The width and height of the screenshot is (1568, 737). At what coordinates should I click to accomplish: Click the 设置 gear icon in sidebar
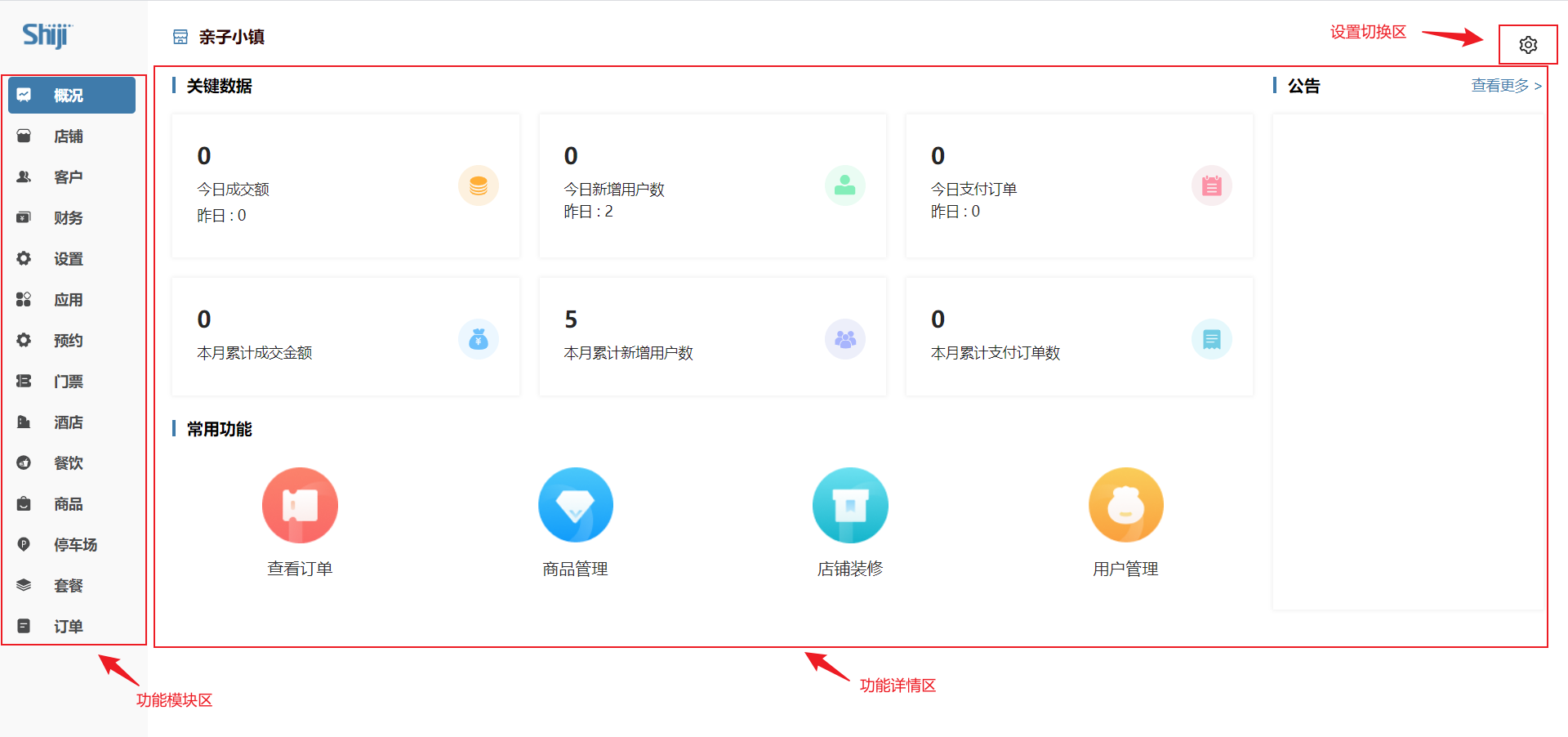point(24,258)
